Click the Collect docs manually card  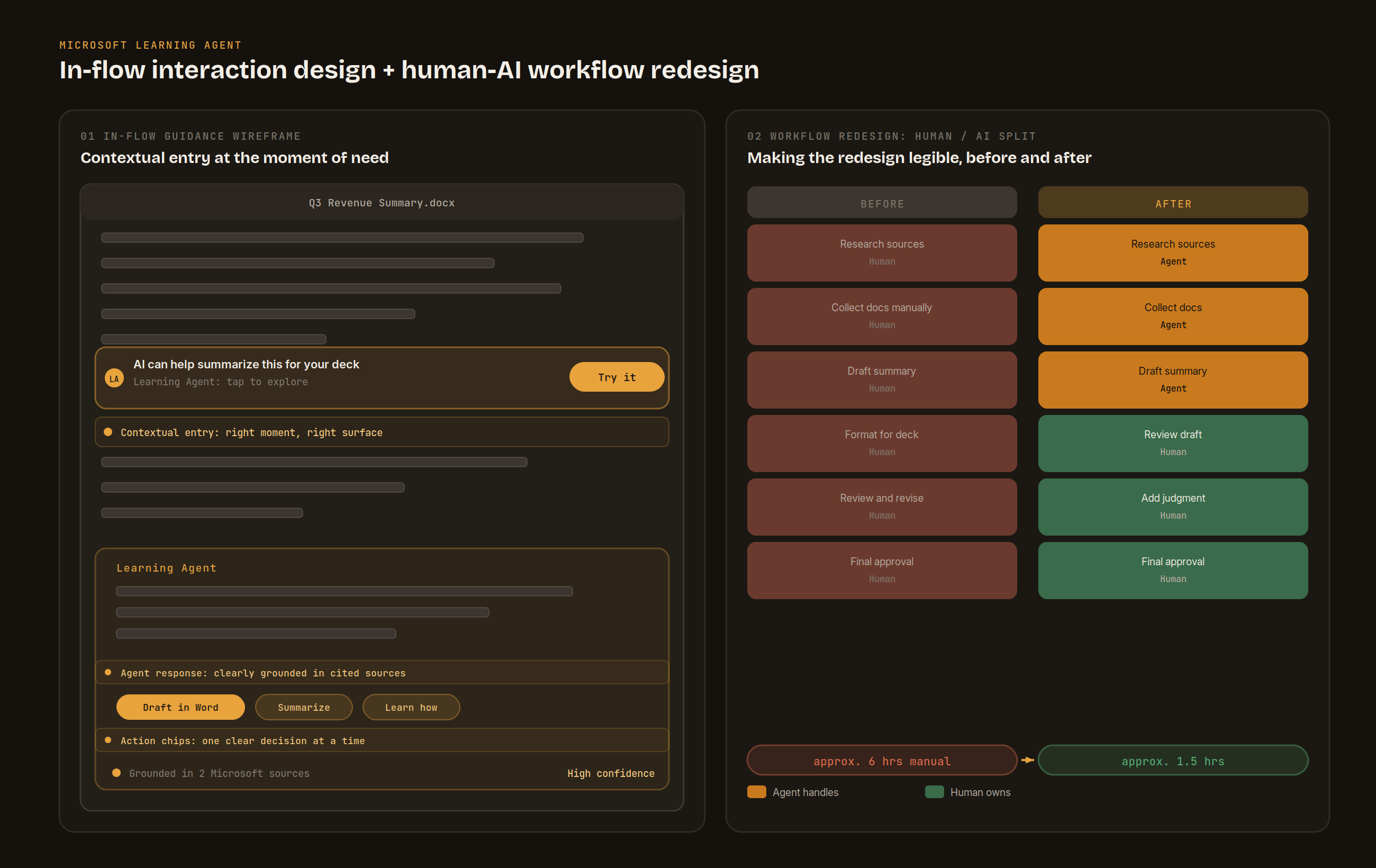tap(882, 316)
